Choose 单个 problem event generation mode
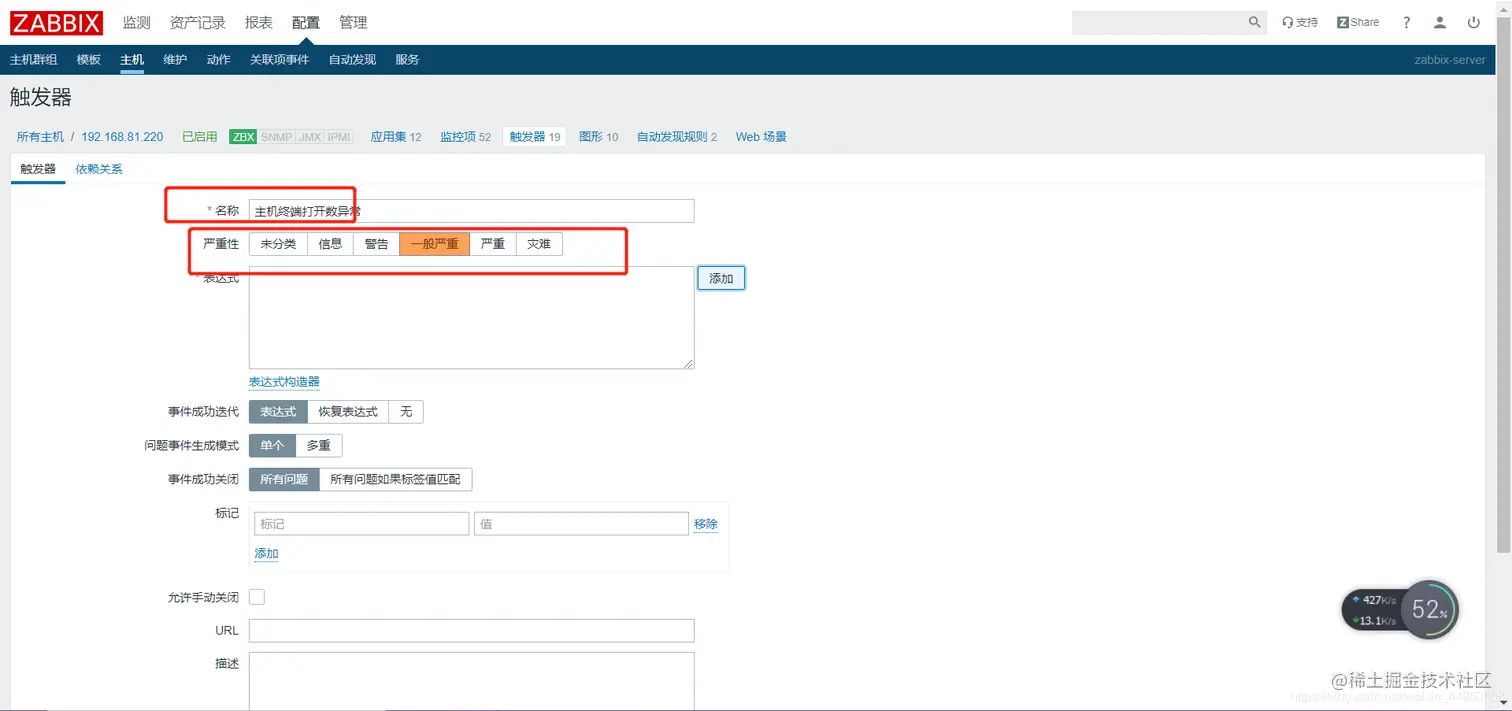 [272, 446]
